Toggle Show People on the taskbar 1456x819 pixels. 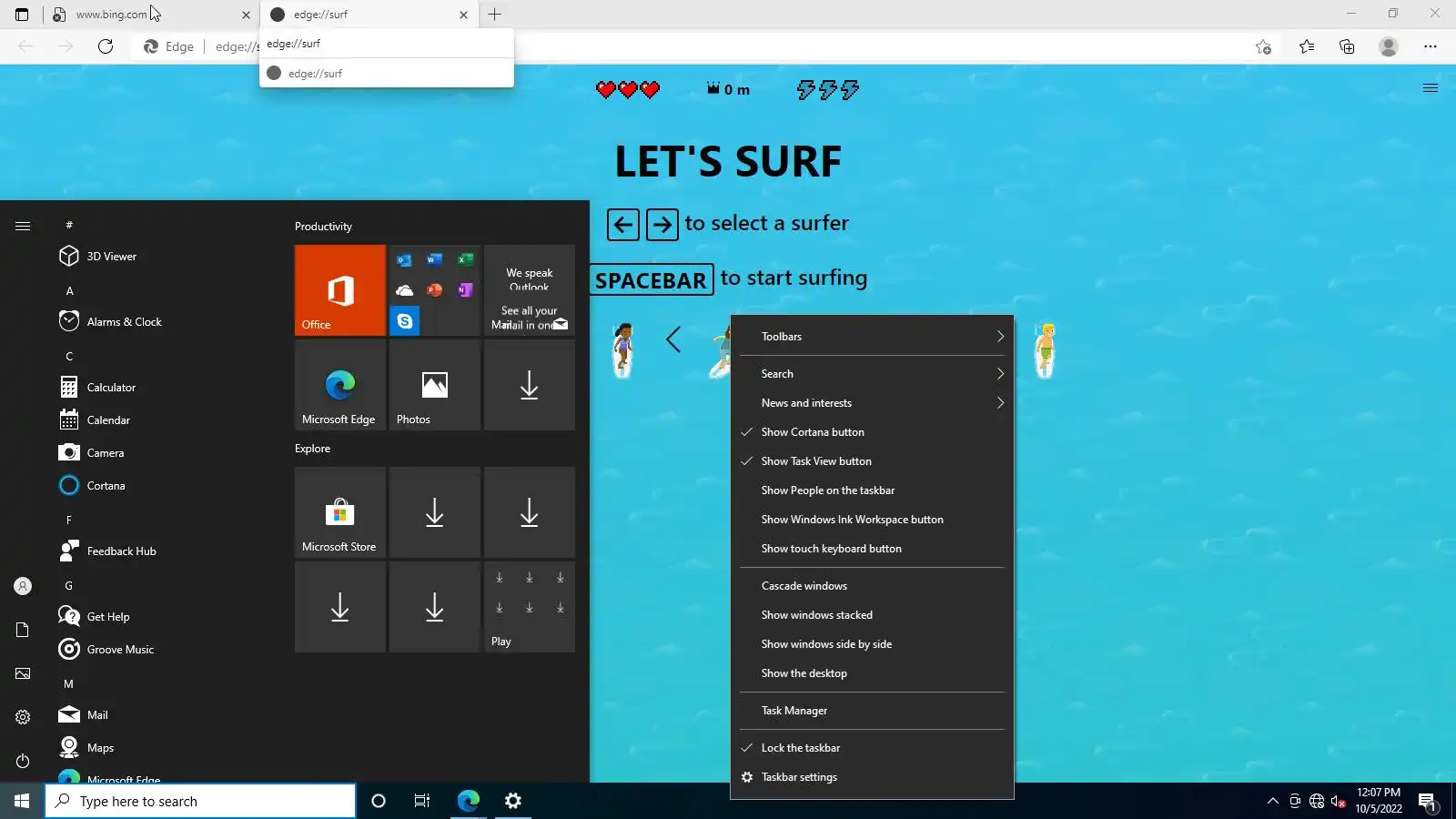(x=872, y=490)
